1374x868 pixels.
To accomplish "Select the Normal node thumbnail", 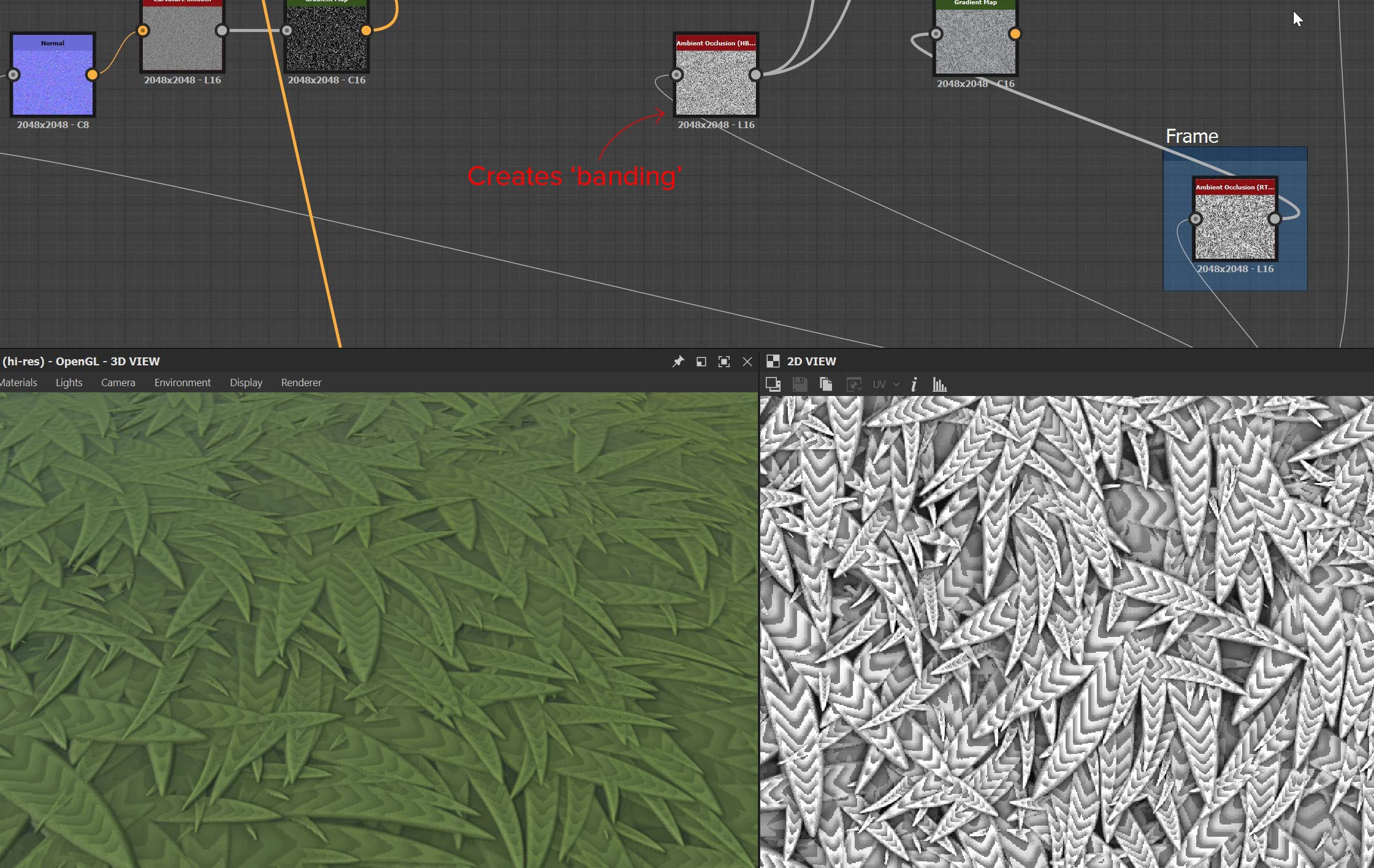I will tap(53, 82).
